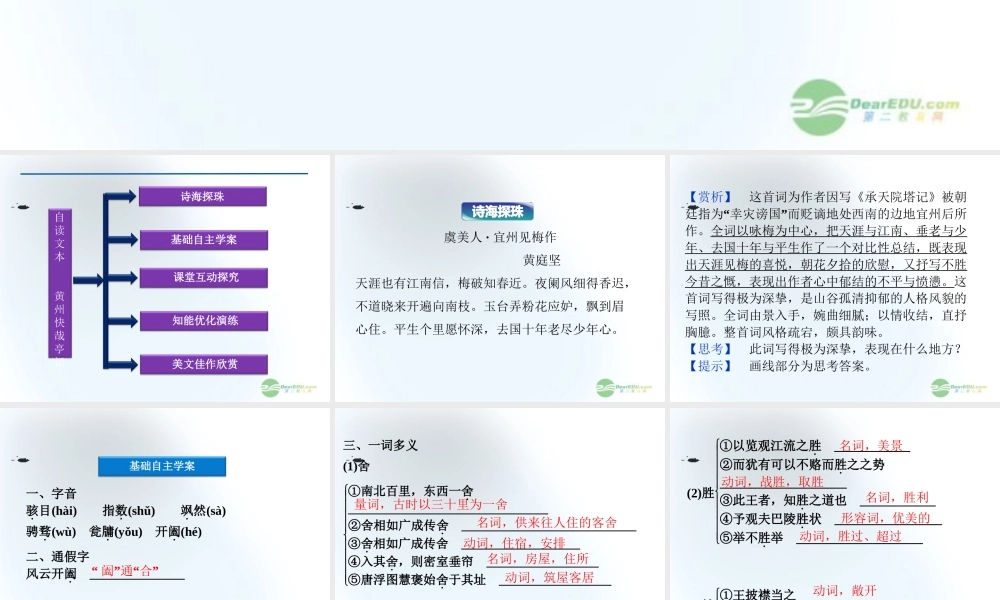
Task: Click the 美文佳作欣赏 purple box
Action: coord(203,364)
